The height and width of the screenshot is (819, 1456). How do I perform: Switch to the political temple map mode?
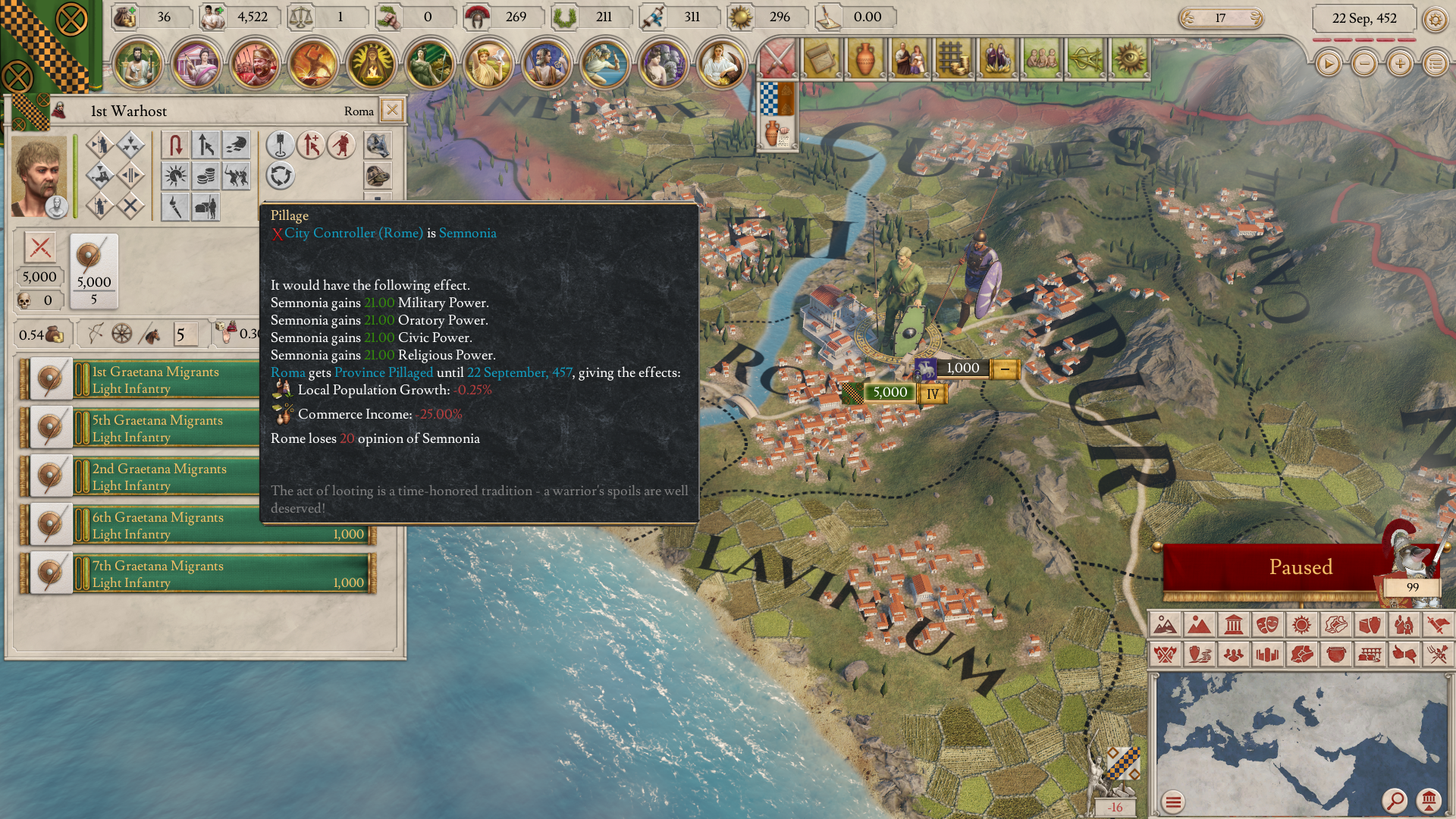click(1233, 625)
